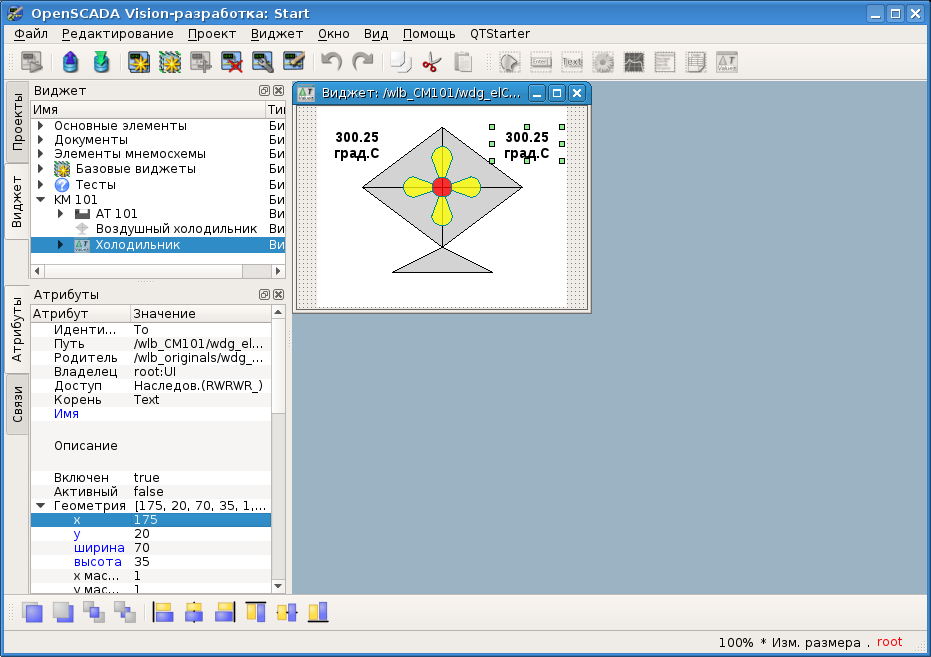The height and width of the screenshot is (657, 931).
Task: Expand the Основные элементы tree node
Action: 41,126
